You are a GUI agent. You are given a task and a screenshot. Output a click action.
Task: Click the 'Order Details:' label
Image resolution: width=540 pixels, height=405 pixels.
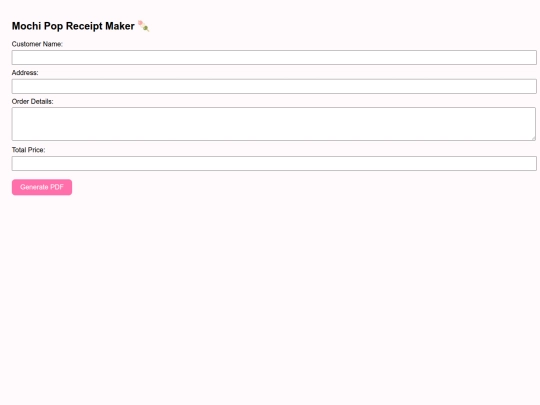pos(33,102)
